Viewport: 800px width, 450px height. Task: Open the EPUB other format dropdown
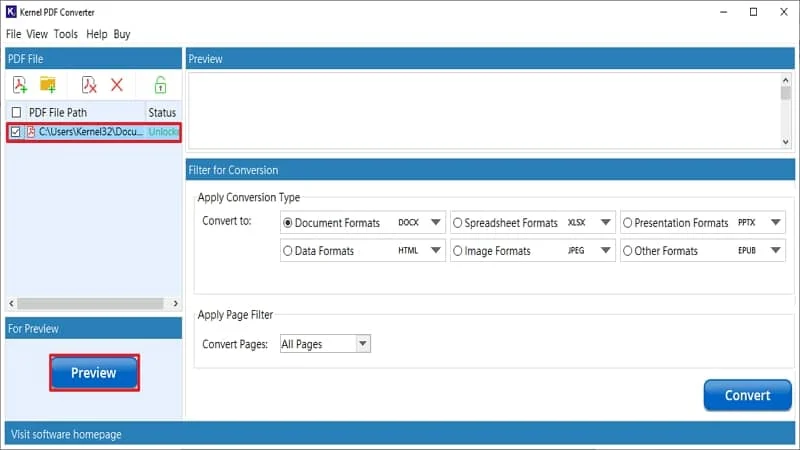click(x=776, y=251)
